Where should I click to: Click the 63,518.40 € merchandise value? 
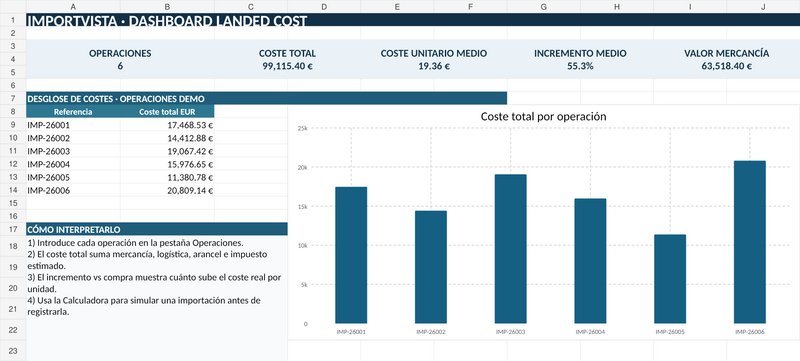click(x=727, y=66)
